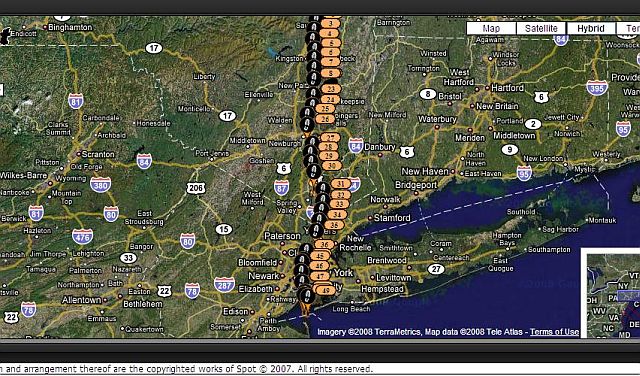Switch to the Map view
Screen dimensions: 640x376
coord(491,28)
